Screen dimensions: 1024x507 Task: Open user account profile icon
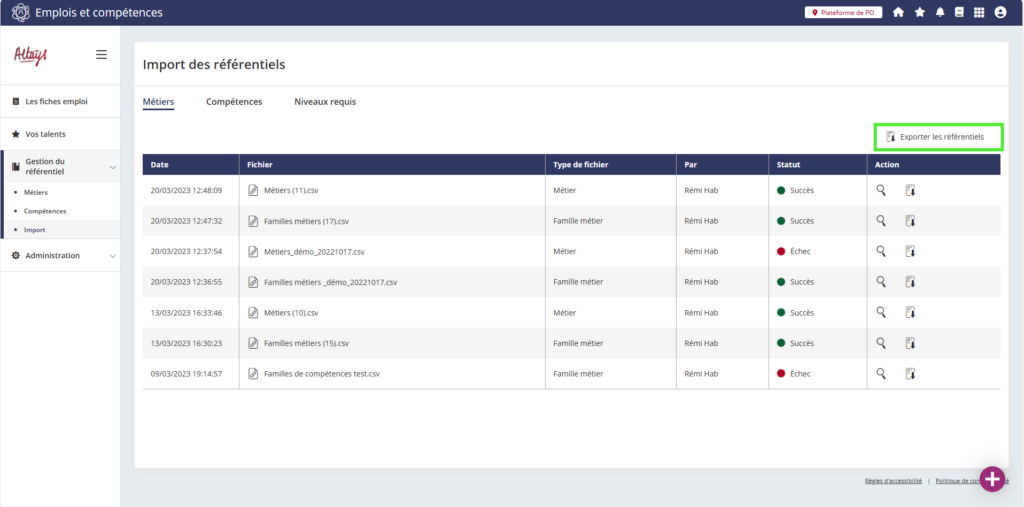click(1000, 13)
